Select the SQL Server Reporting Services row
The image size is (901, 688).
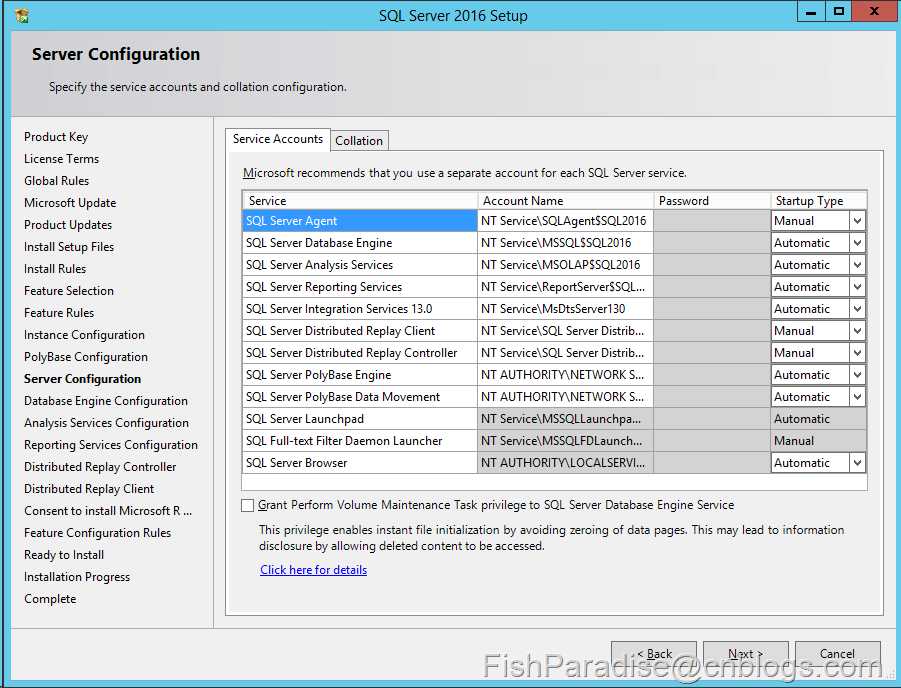click(x=360, y=287)
